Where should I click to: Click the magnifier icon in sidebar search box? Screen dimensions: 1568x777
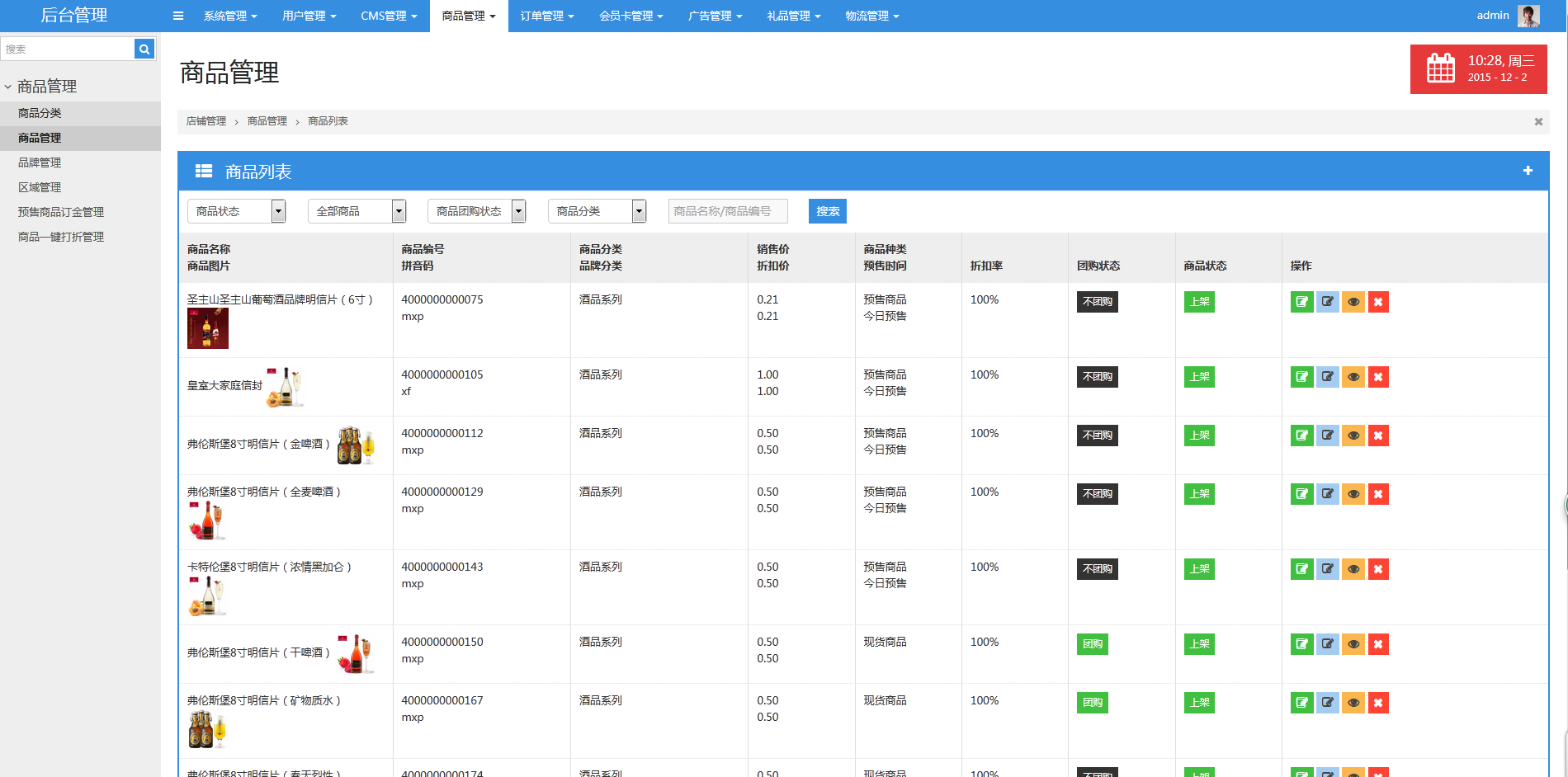click(144, 49)
